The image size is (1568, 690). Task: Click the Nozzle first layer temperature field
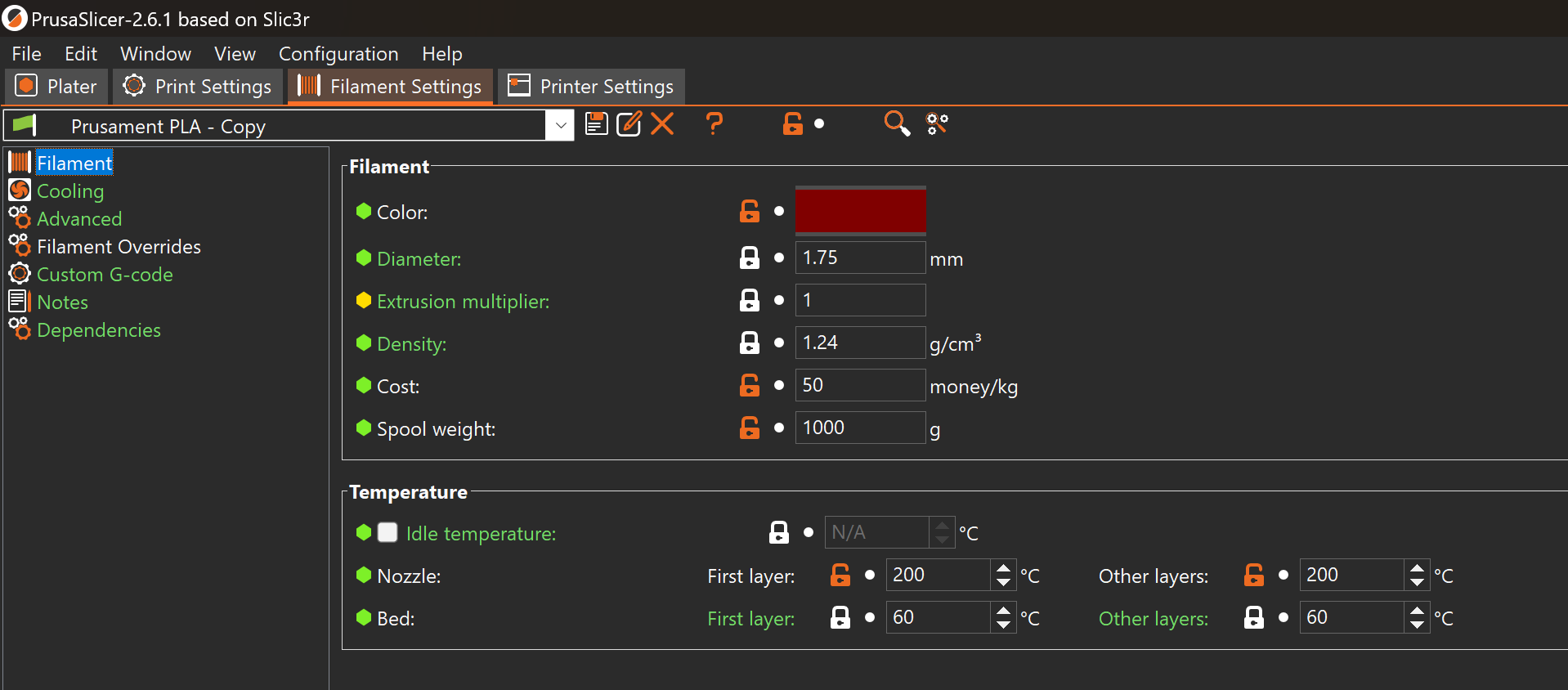(939, 575)
